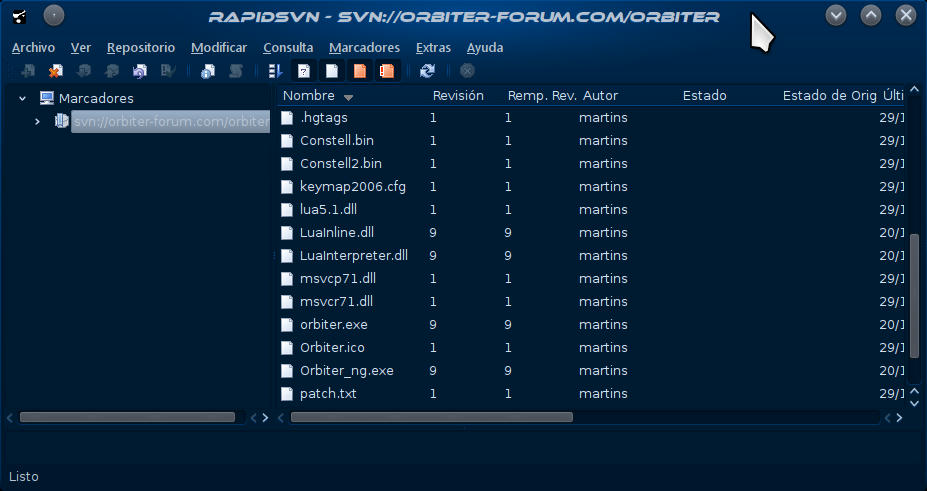
Task: Click the Log toolbar icon
Action: [x=236, y=71]
